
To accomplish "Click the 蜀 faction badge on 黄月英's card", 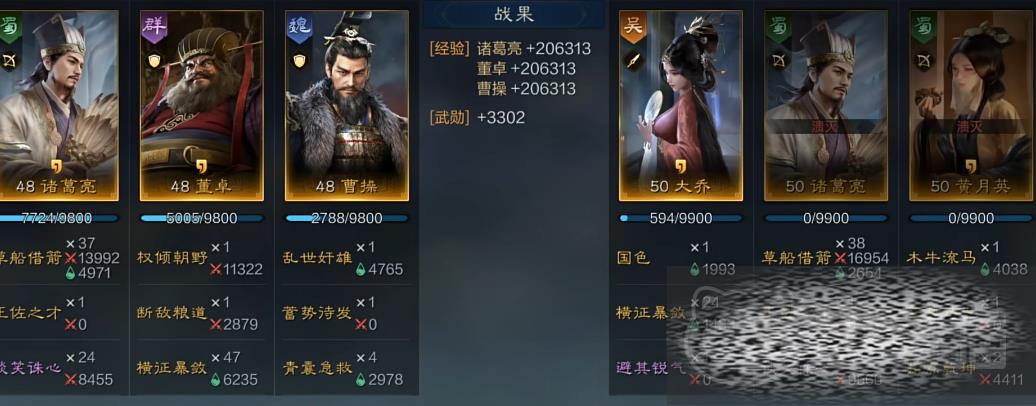I will pyautogui.click(x=923, y=26).
